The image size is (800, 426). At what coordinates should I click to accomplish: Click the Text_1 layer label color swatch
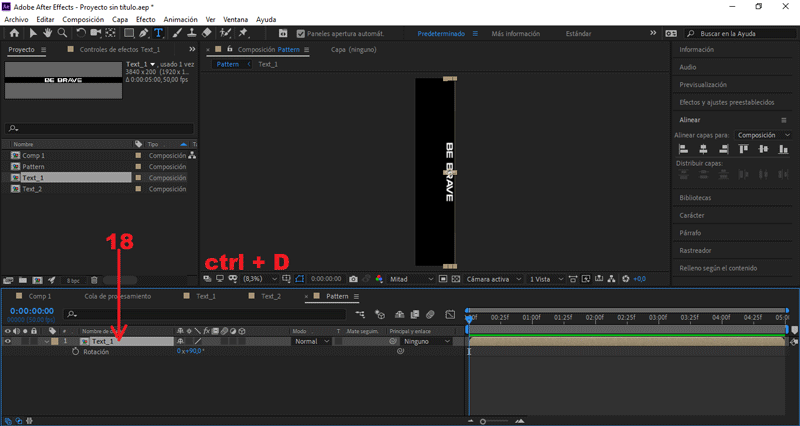point(55,341)
